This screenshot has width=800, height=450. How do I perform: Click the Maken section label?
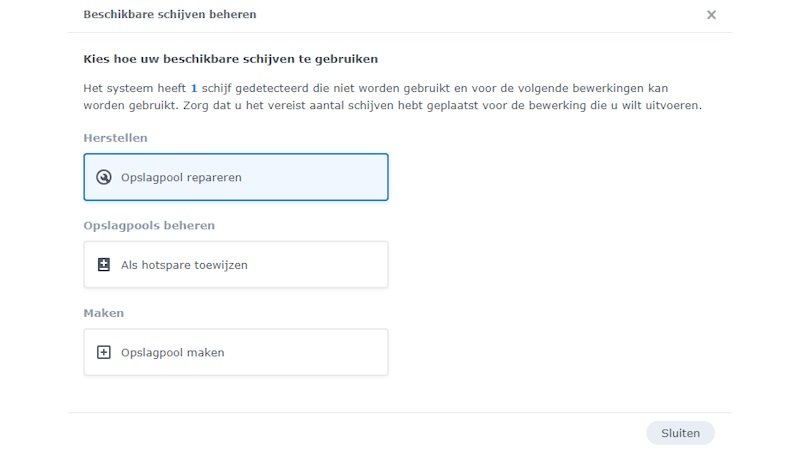click(104, 313)
